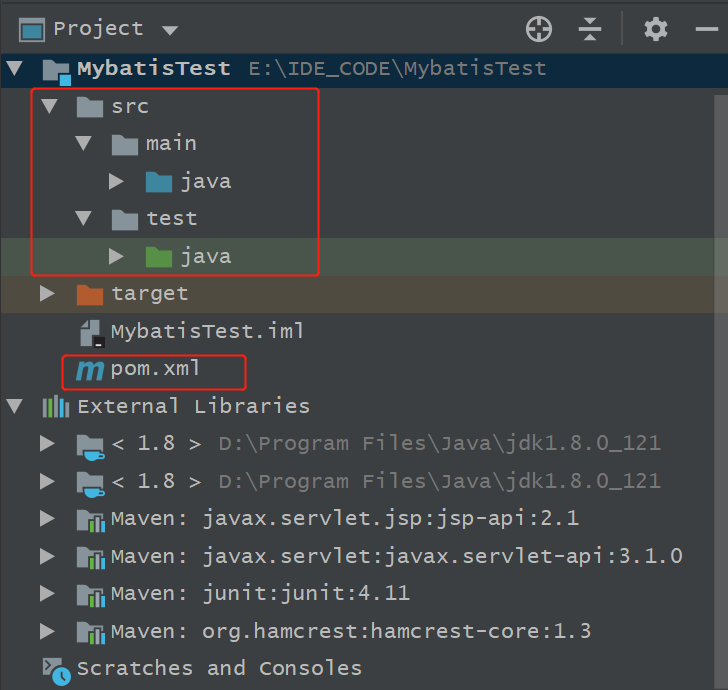Collapse the External Libraries node
Image resolution: width=728 pixels, height=690 pixels.
click(15, 406)
